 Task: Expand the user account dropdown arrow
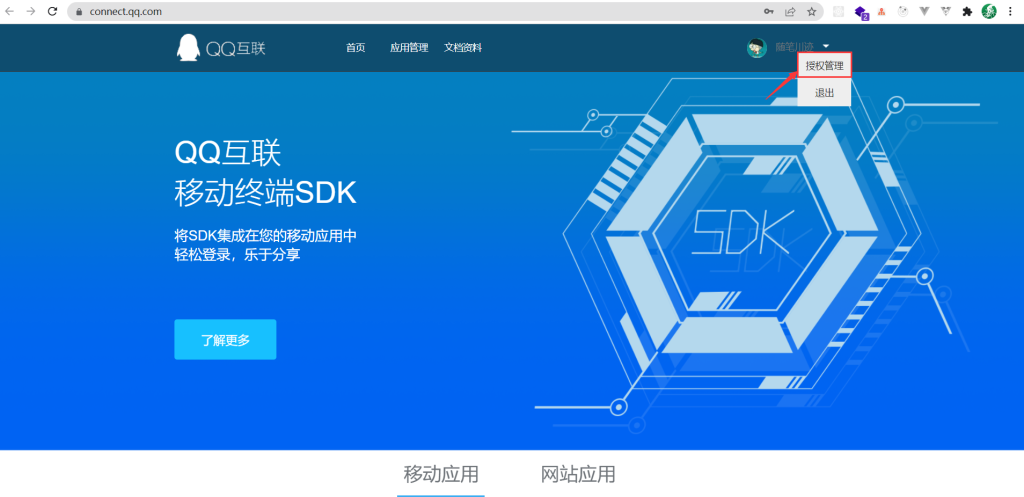coord(826,46)
